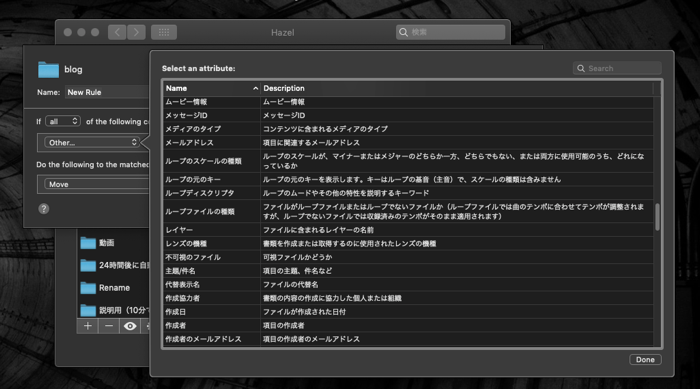Select the Rename folder in list

[x=114, y=288]
